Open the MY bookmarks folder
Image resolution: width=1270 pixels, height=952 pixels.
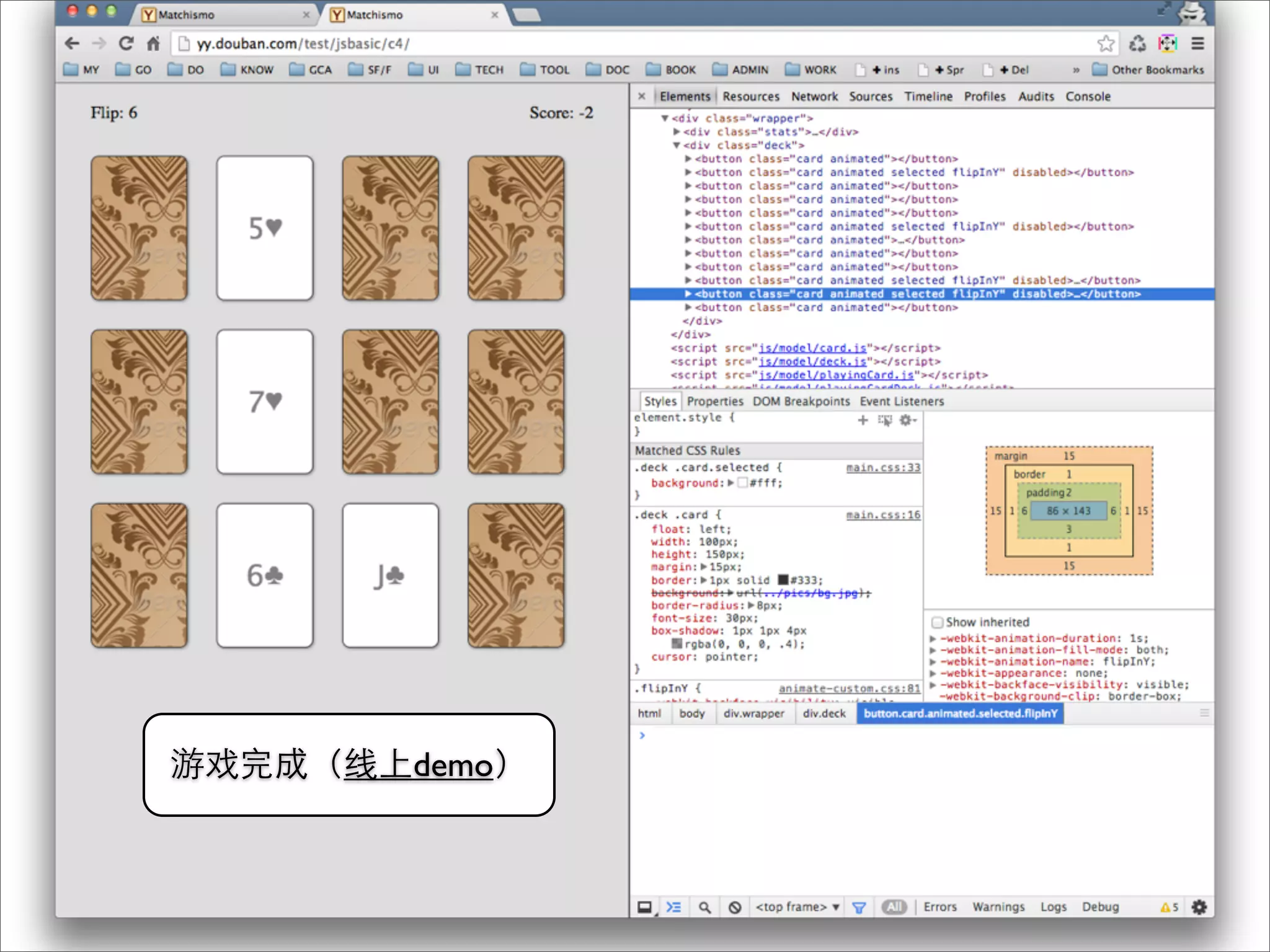tap(81, 69)
